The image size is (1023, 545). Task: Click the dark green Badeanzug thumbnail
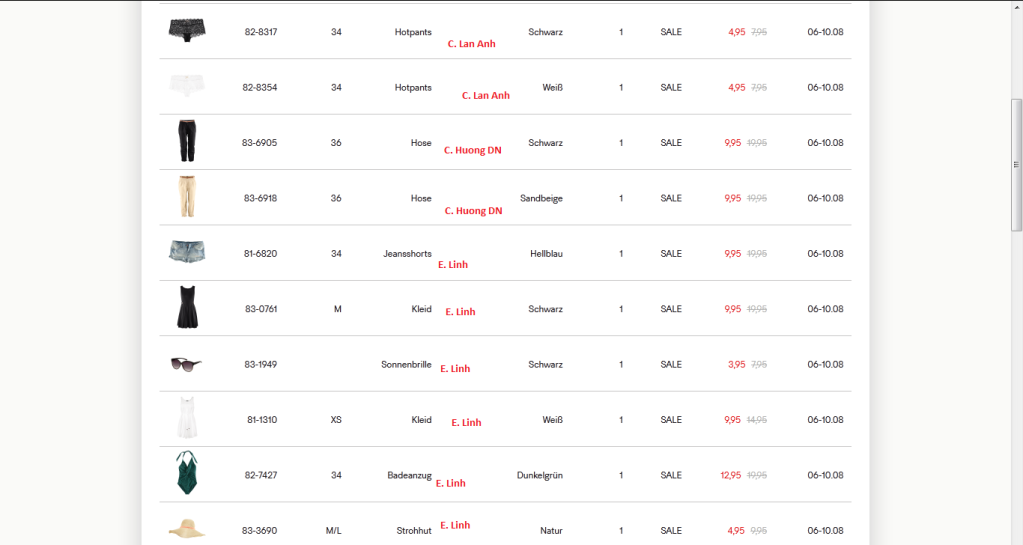pyautogui.click(x=187, y=474)
